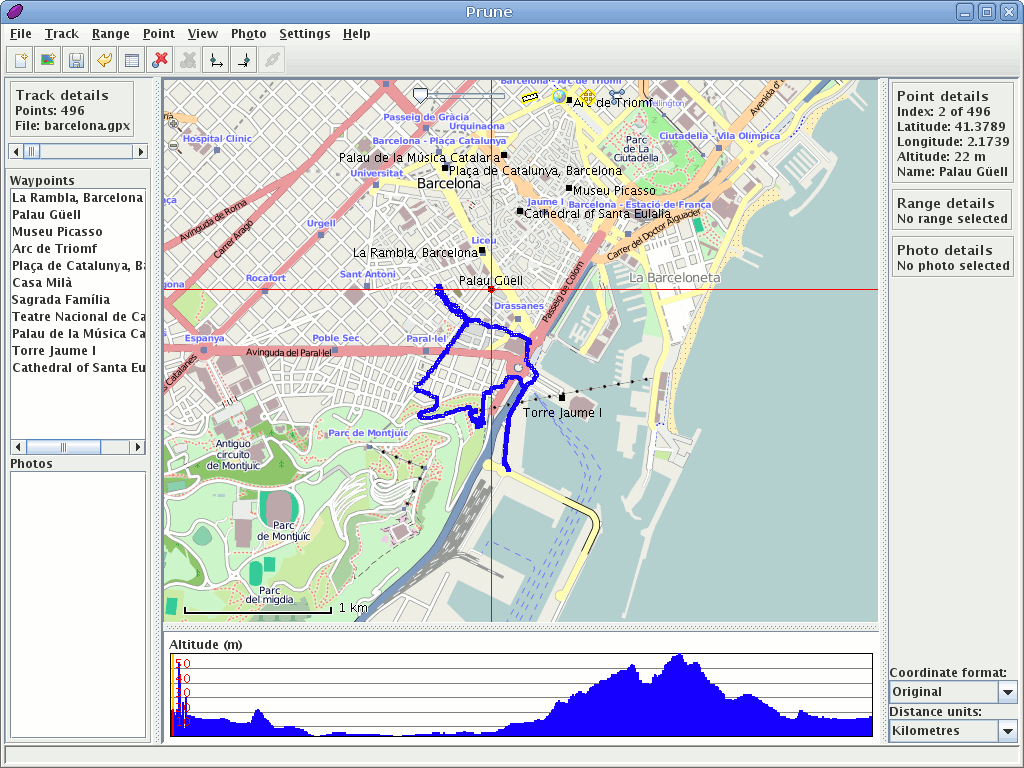The width and height of the screenshot is (1024, 768).
Task: Select waypoint Palau de la Música in the list
Action: (x=78, y=334)
